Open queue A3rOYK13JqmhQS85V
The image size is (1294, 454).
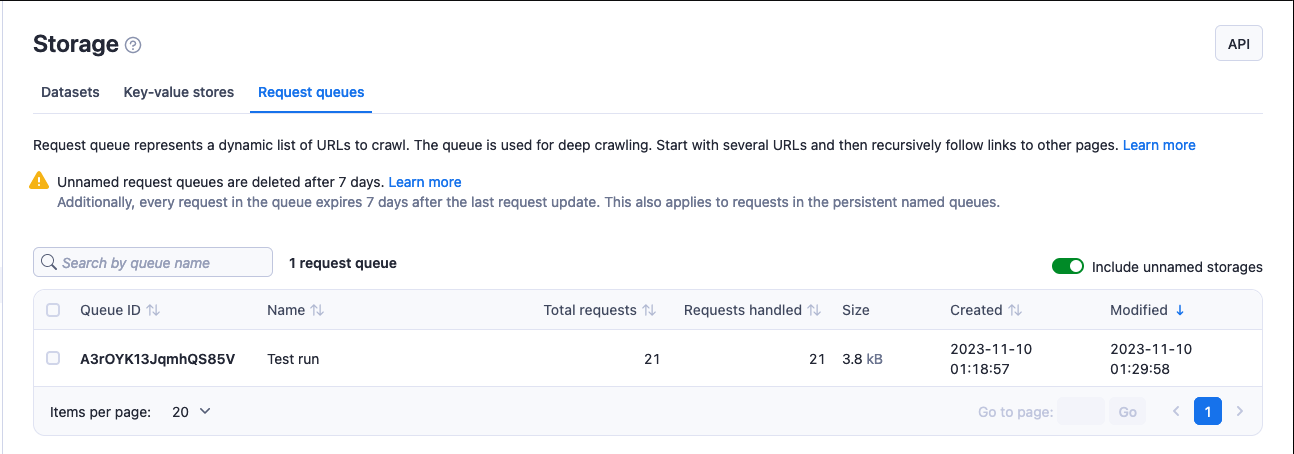pos(157,358)
